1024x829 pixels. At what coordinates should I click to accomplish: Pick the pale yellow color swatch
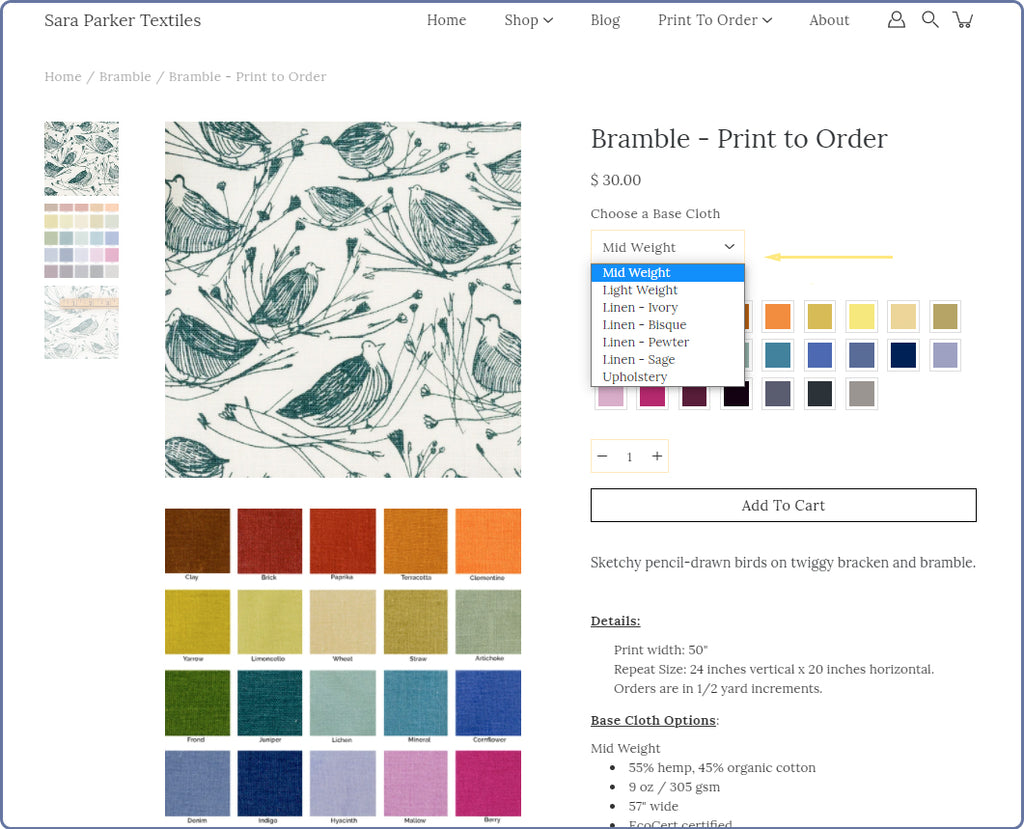[861, 316]
